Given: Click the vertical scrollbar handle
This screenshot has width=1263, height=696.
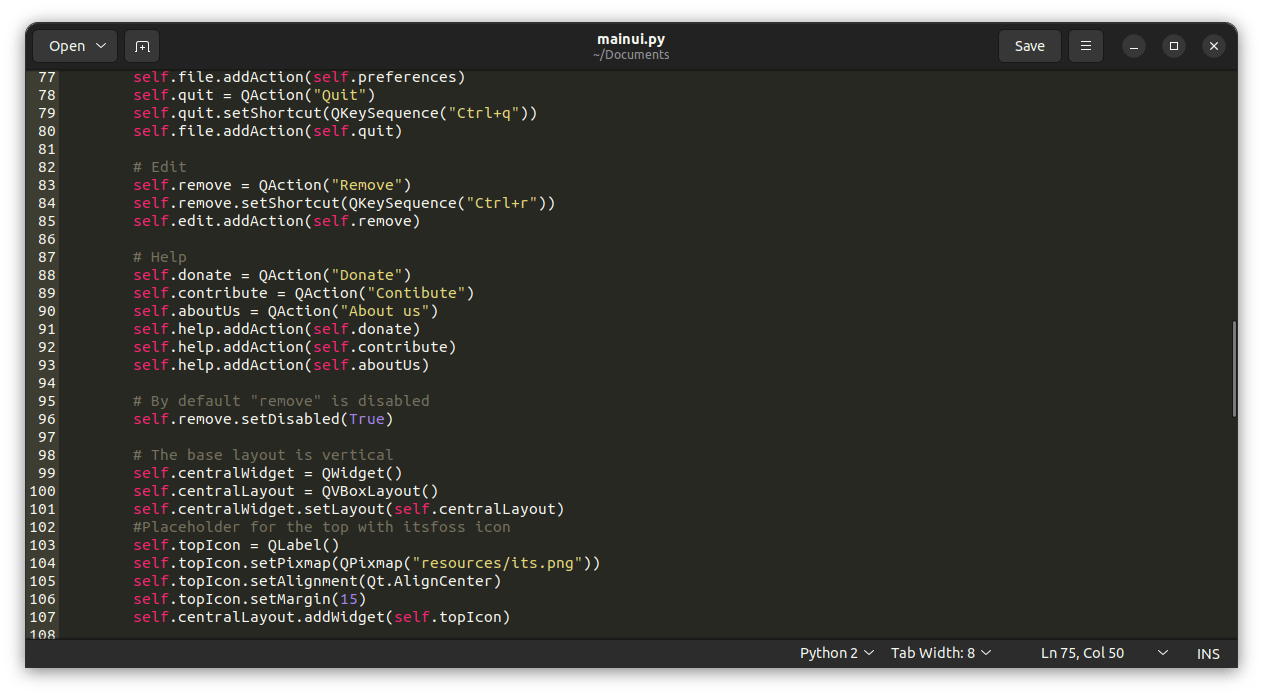Looking at the screenshot, I should pyautogui.click(x=1233, y=370).
